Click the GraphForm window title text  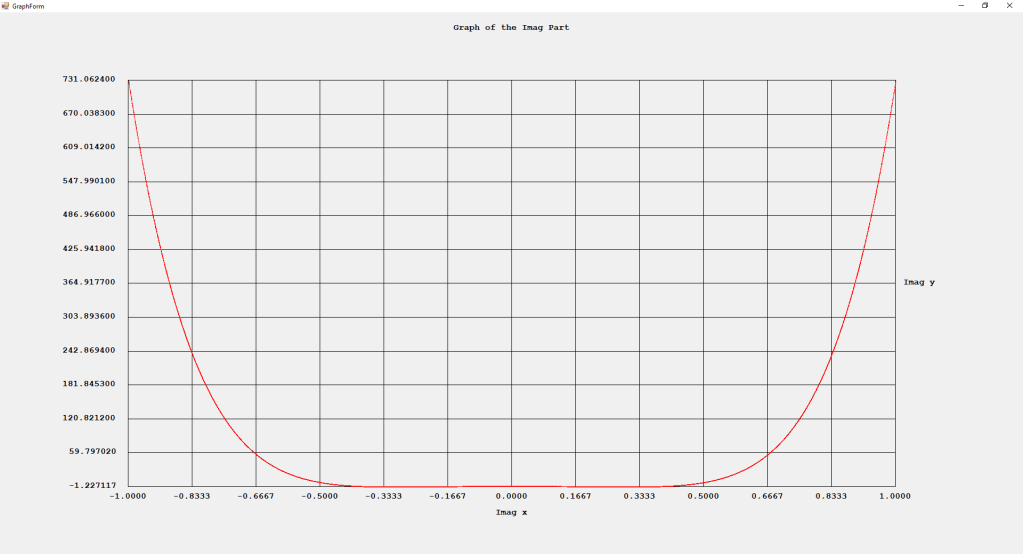point(27,5)
